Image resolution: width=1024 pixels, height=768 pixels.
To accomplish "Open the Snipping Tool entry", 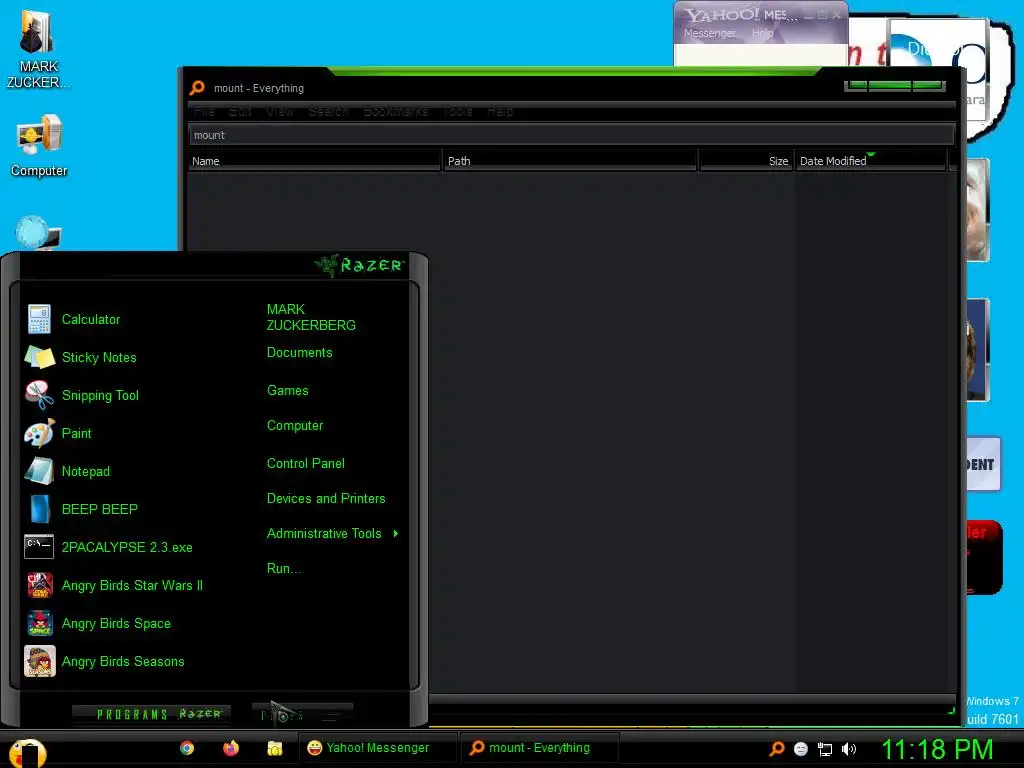I will click(x=82, y=395).
